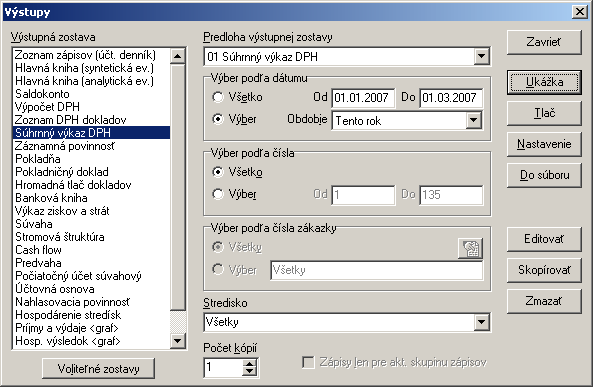593x387 pixels.
Task: Close the Výstupy dialog window
Action: [x=580, y=12]
